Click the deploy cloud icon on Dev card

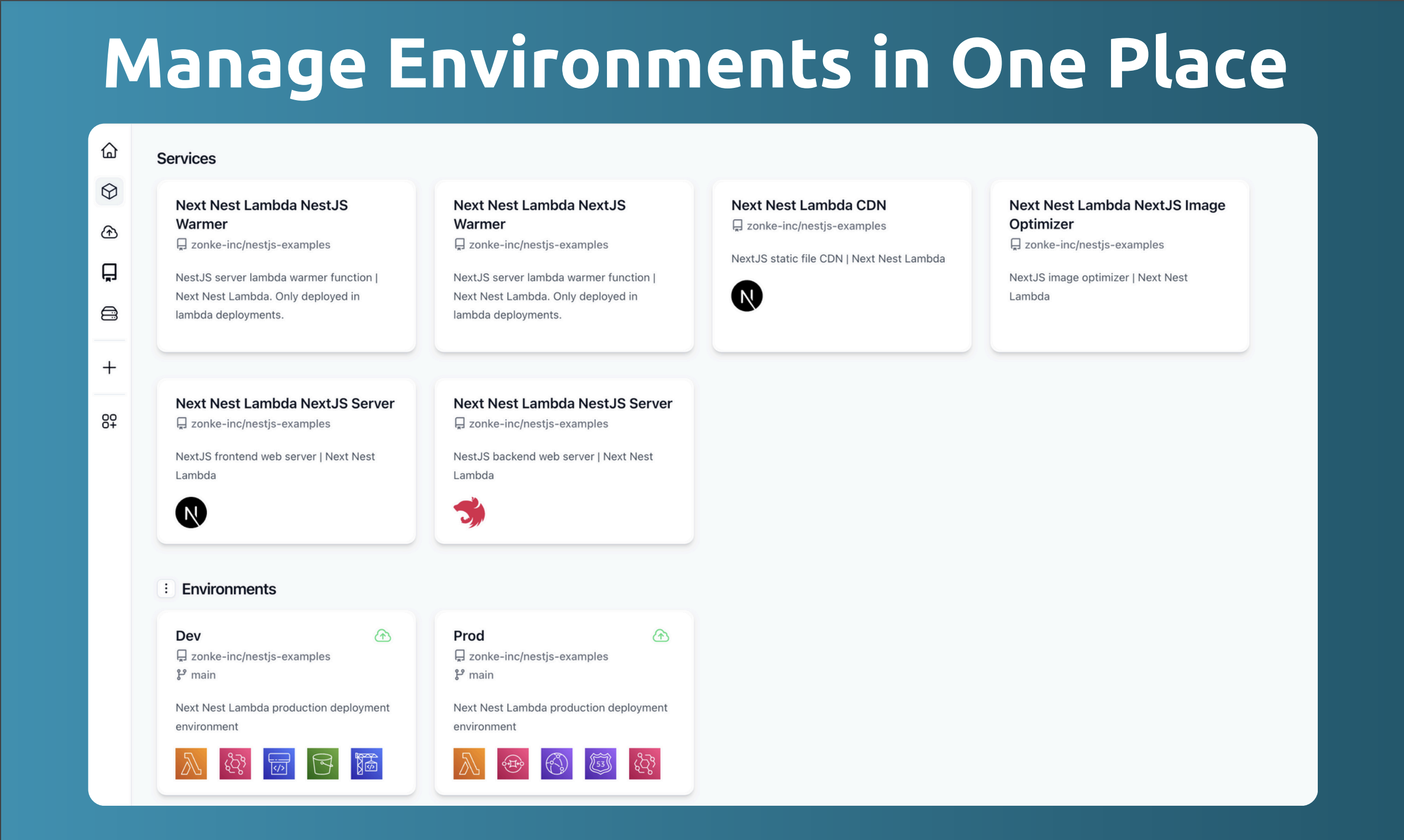383,636
